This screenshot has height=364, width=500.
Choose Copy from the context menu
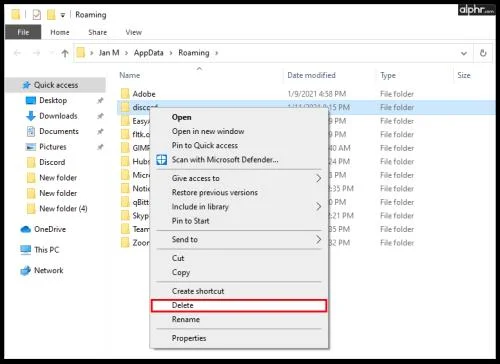pos(181,272)
